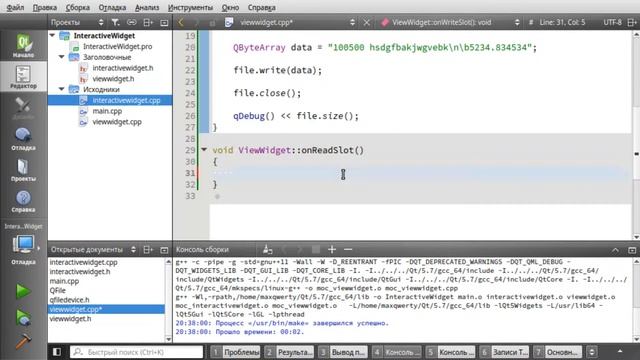Show the Результаты search pane
Image resolution: width=640 pixels, height=360 pixels.
pos(289,351)
